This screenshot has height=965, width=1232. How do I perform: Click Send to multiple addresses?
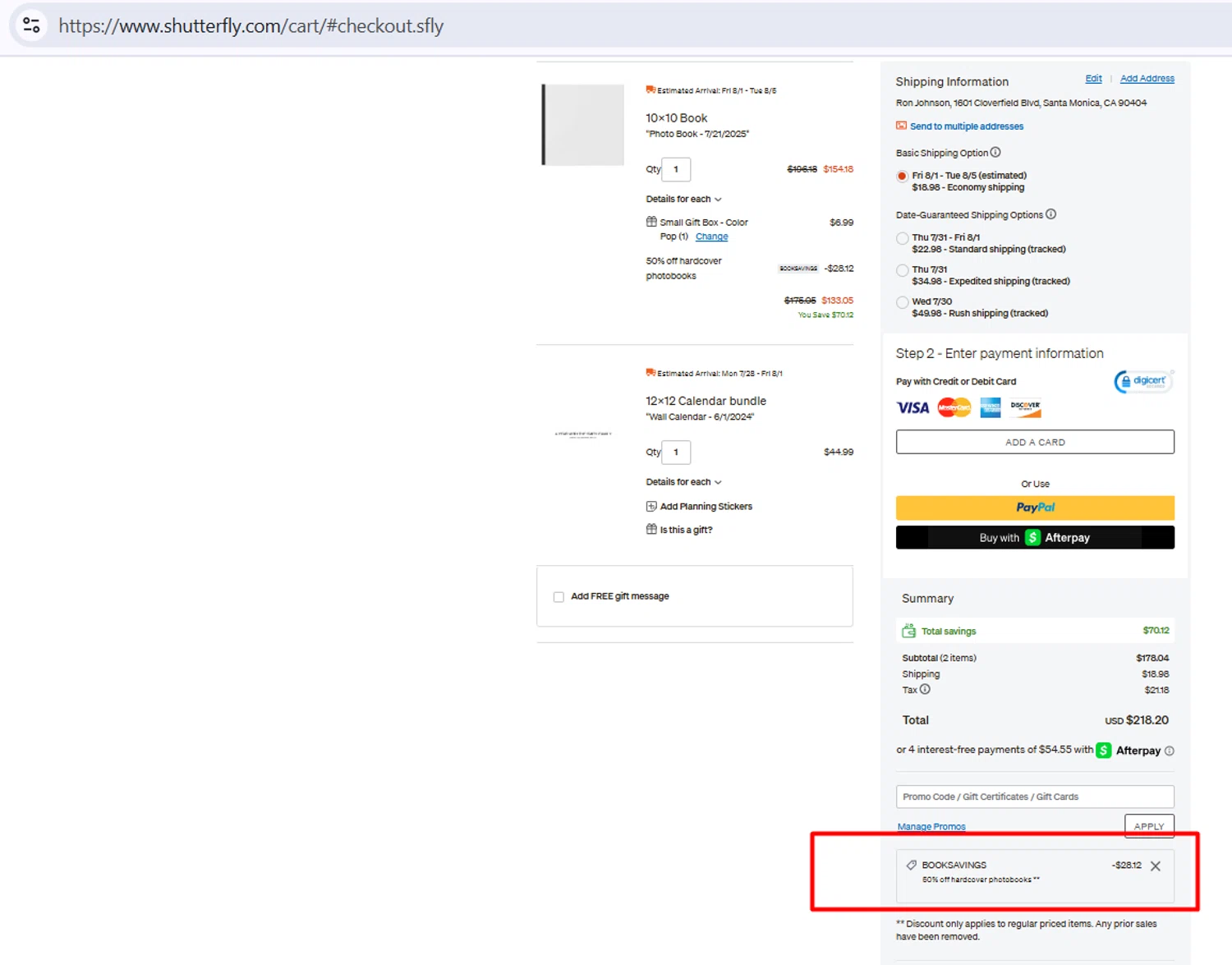(966, 126)
